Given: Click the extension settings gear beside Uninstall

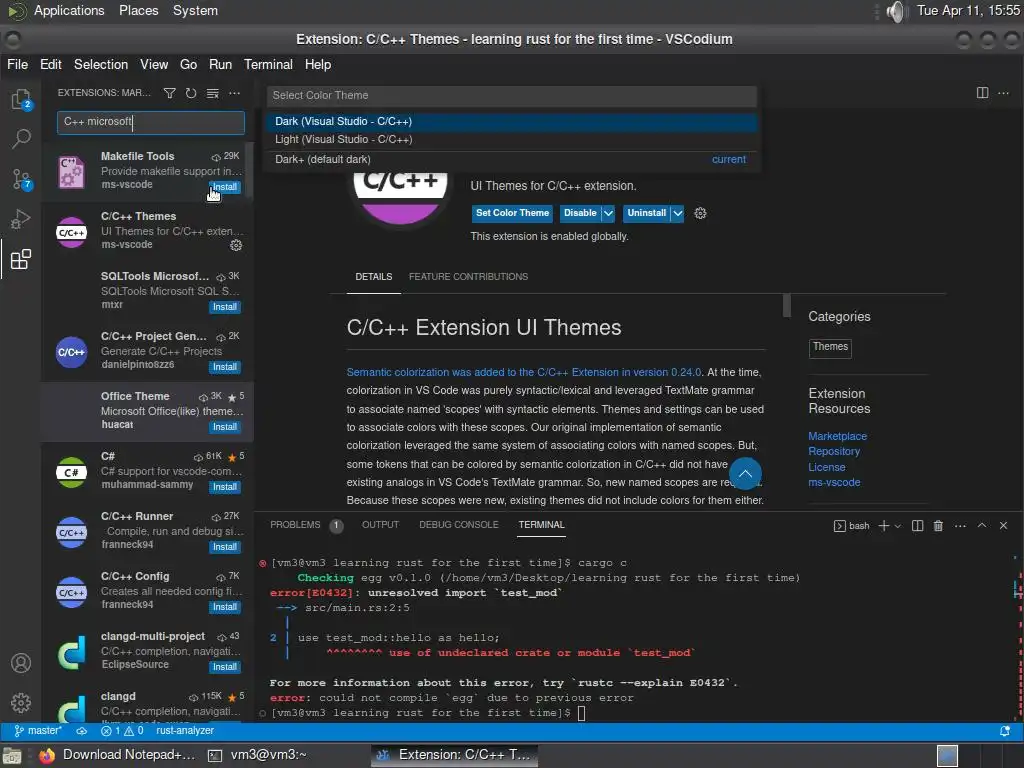Looking at the screenshot, I should click(700, 214).
